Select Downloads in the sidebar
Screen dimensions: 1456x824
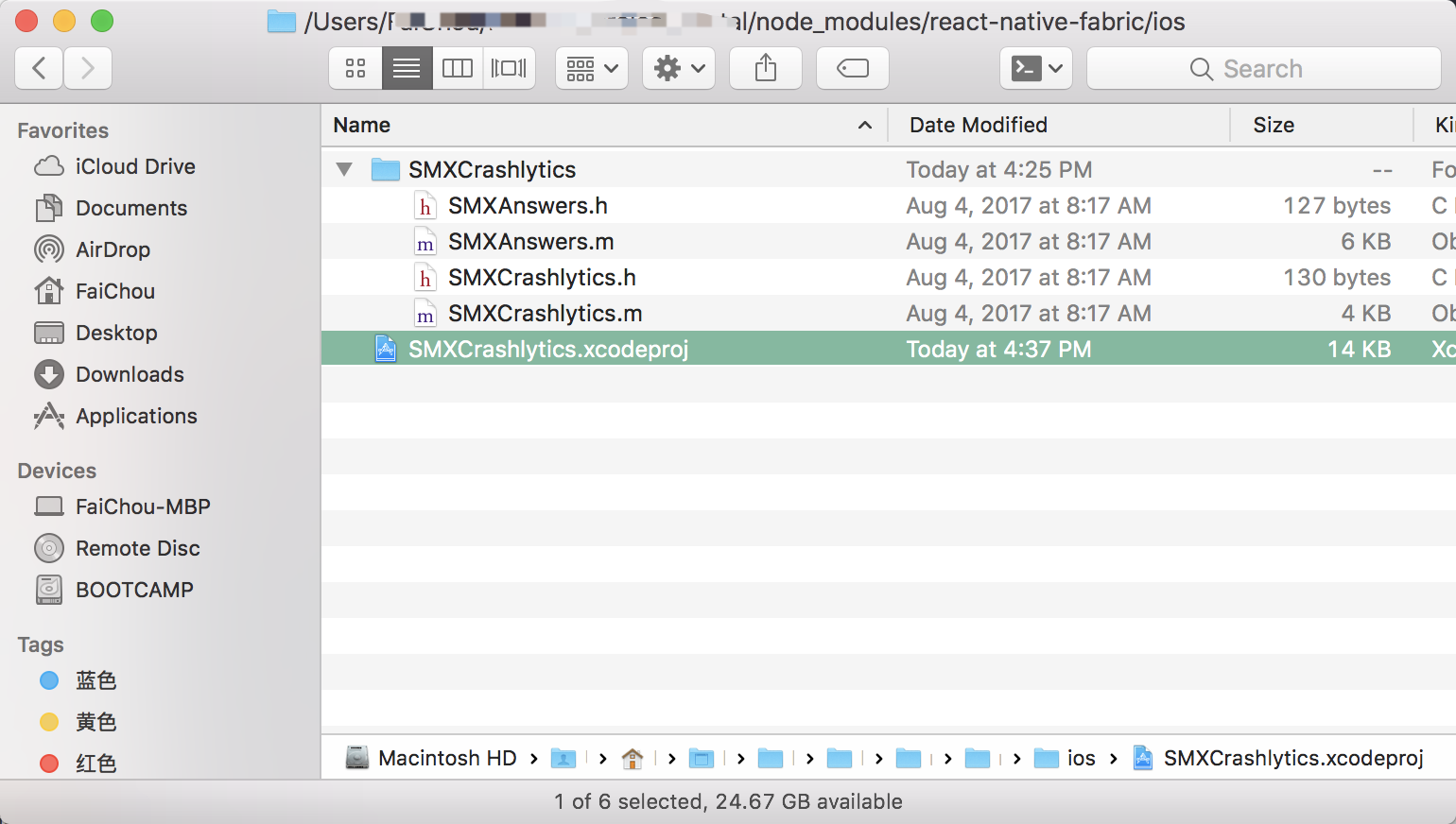pos(130,374)
